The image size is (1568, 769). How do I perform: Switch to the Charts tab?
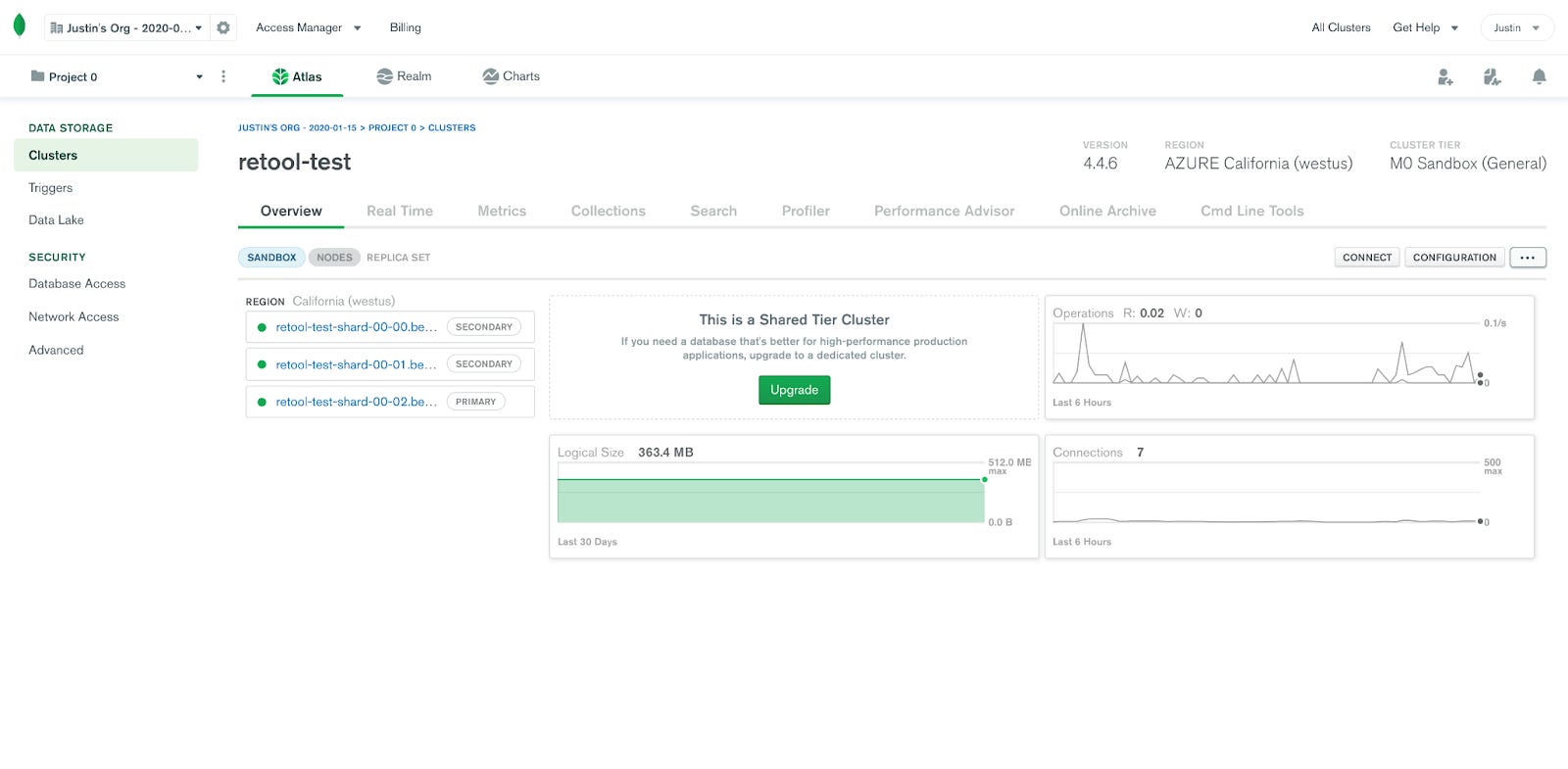point(511,76)
